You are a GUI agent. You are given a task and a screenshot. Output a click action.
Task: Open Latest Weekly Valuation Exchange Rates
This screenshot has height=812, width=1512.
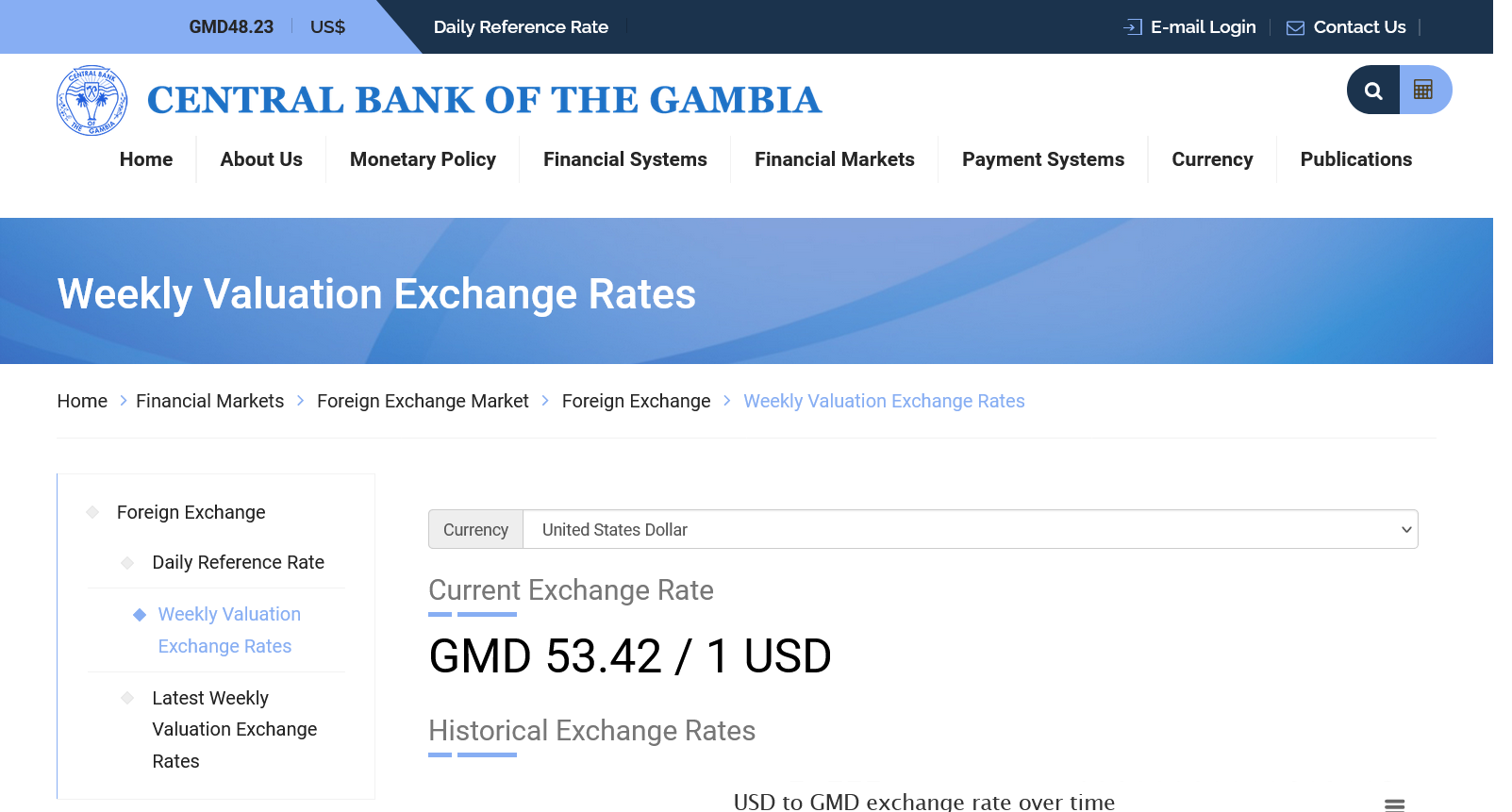pos(234,729)
